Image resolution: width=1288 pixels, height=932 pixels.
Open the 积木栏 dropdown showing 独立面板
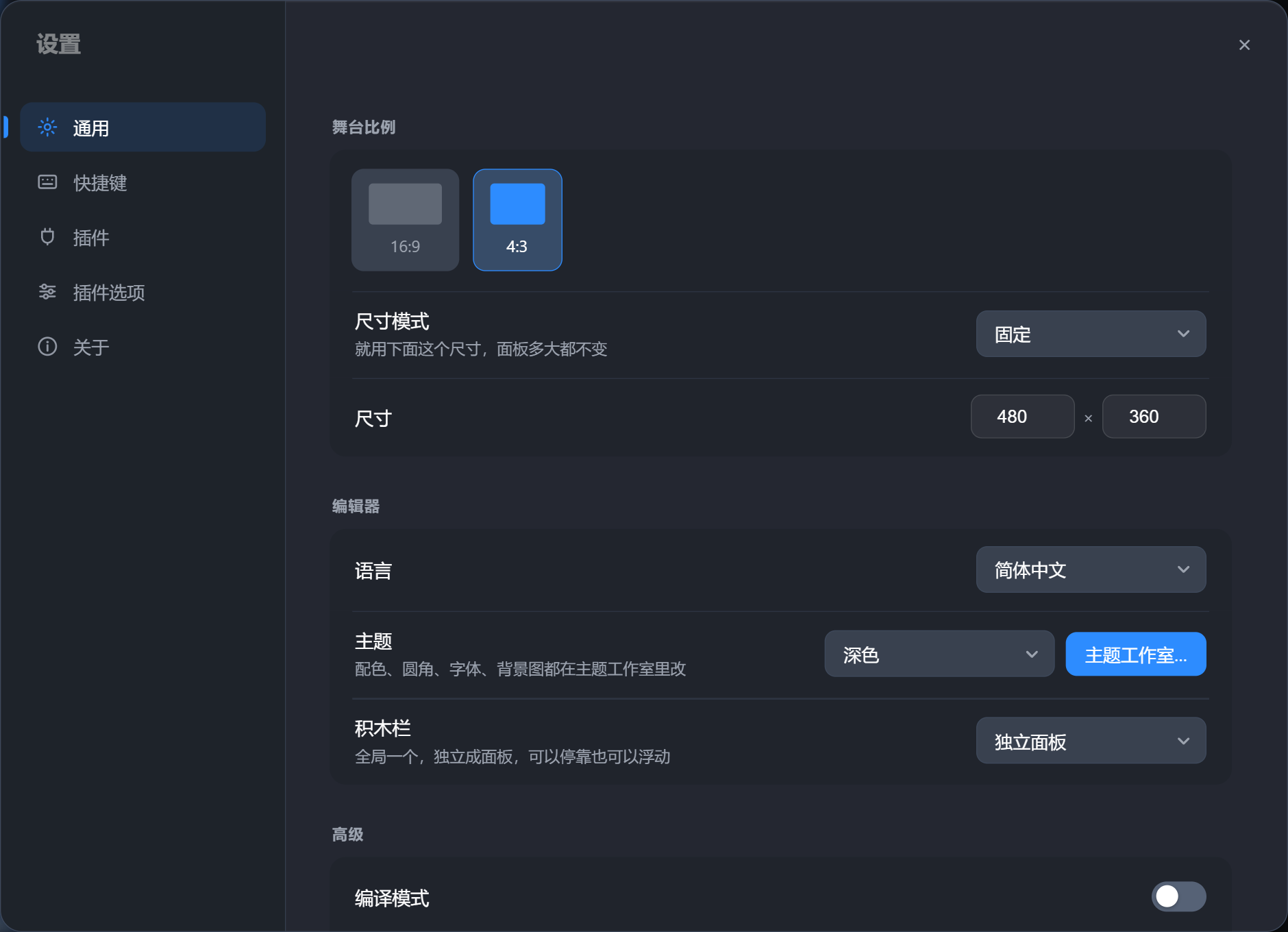1091,741
